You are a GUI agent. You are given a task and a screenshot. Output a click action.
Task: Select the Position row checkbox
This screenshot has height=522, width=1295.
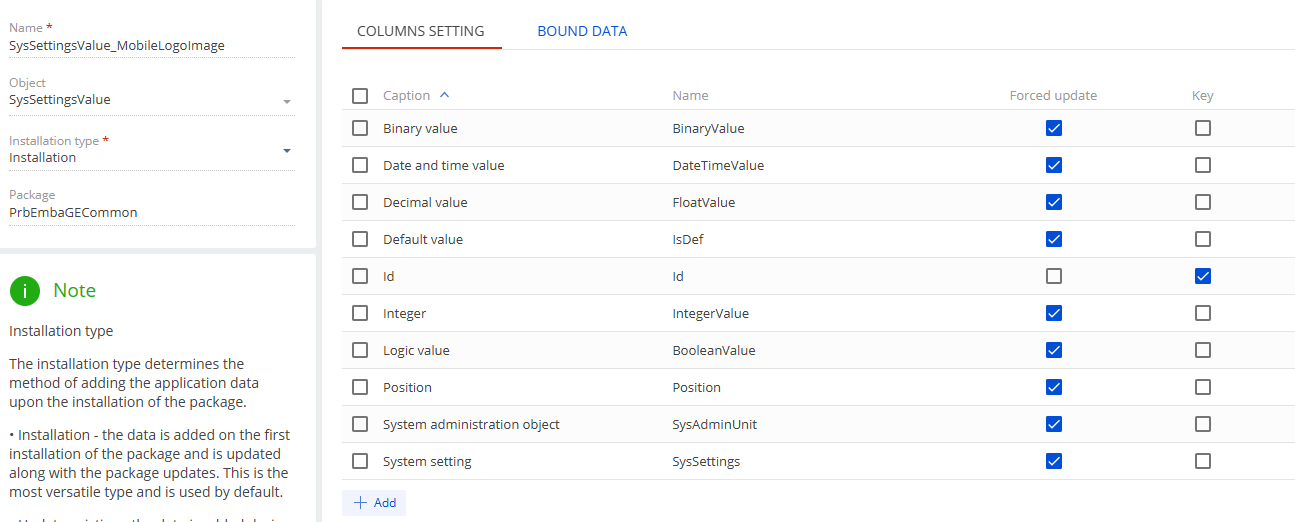click(360, 387)
